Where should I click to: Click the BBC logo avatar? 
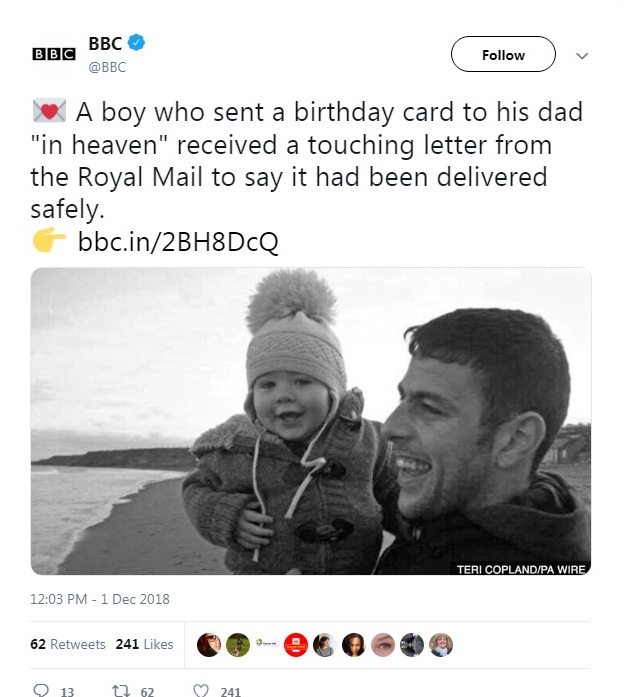point(54,54)
